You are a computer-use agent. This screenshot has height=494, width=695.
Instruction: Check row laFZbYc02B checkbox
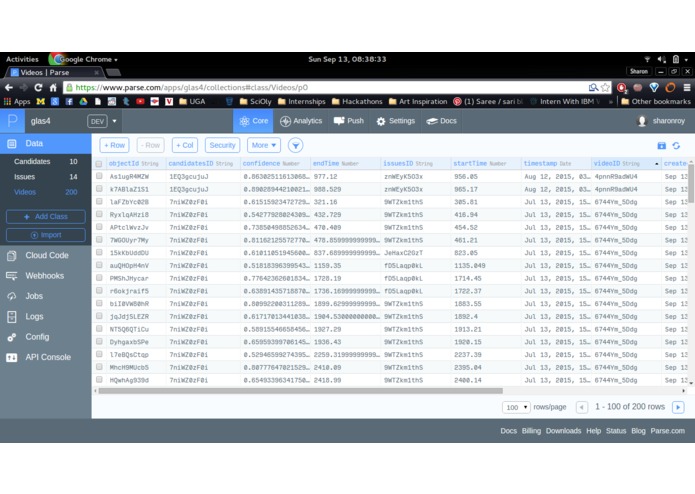click(99, 202)
